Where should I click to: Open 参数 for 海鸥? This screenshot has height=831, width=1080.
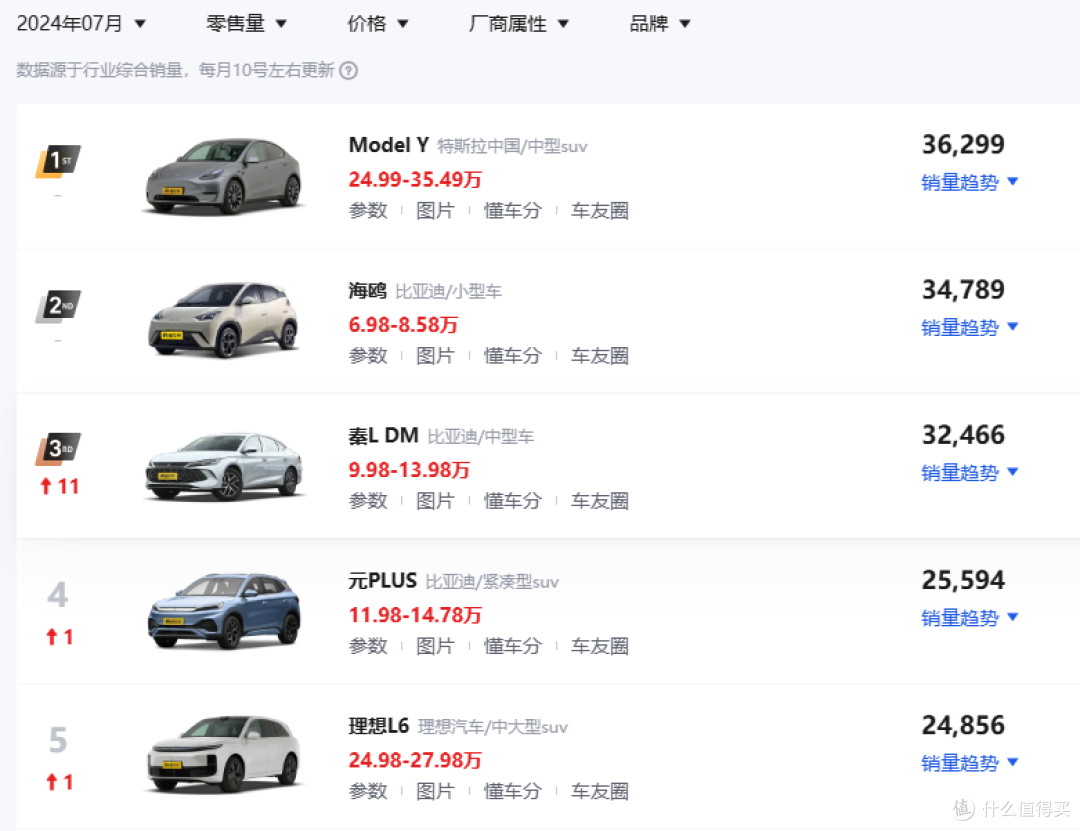368,356
